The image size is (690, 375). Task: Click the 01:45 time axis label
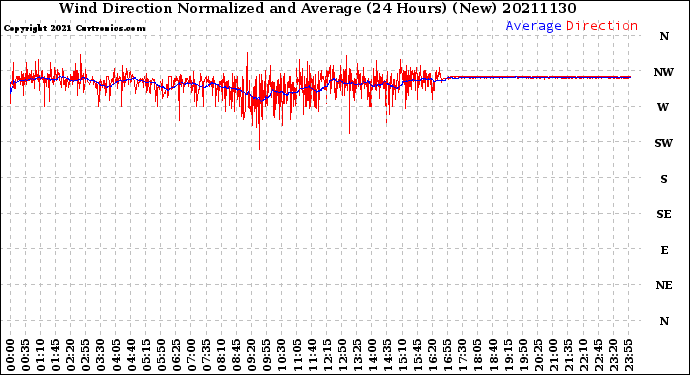pyautogui.click(x=55, y=355)
